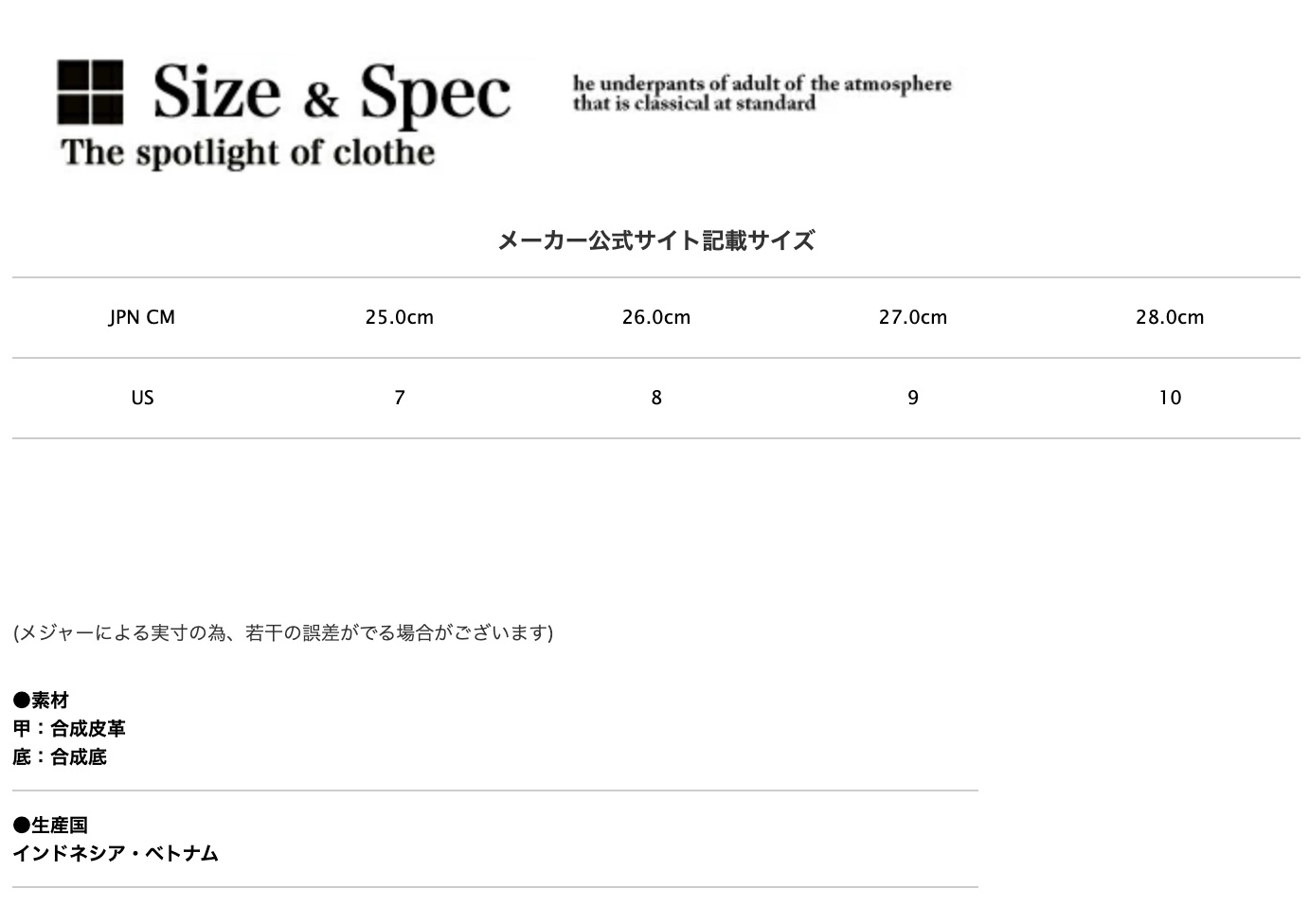Choose the 28.0cm size cell

click(1170, 317)
